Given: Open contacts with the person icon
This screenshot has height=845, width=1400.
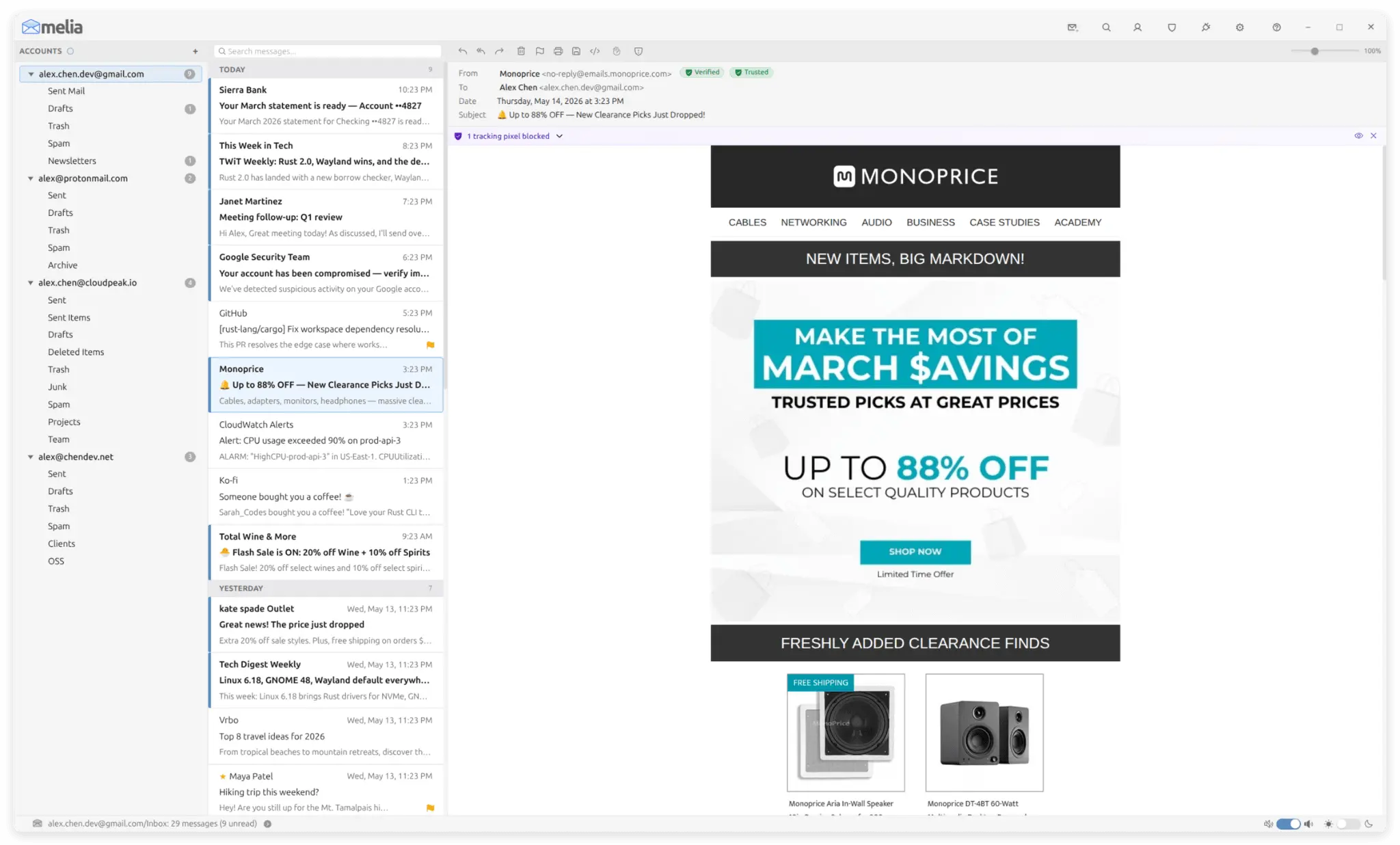Looking at the screenshot, I should [1137, 27].
